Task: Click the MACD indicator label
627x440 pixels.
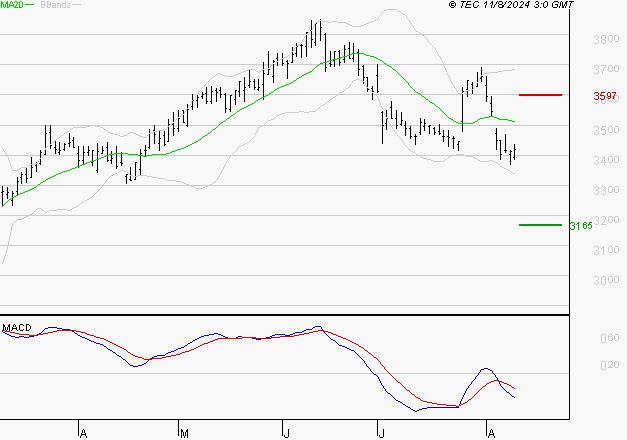Action: (17, 328)
